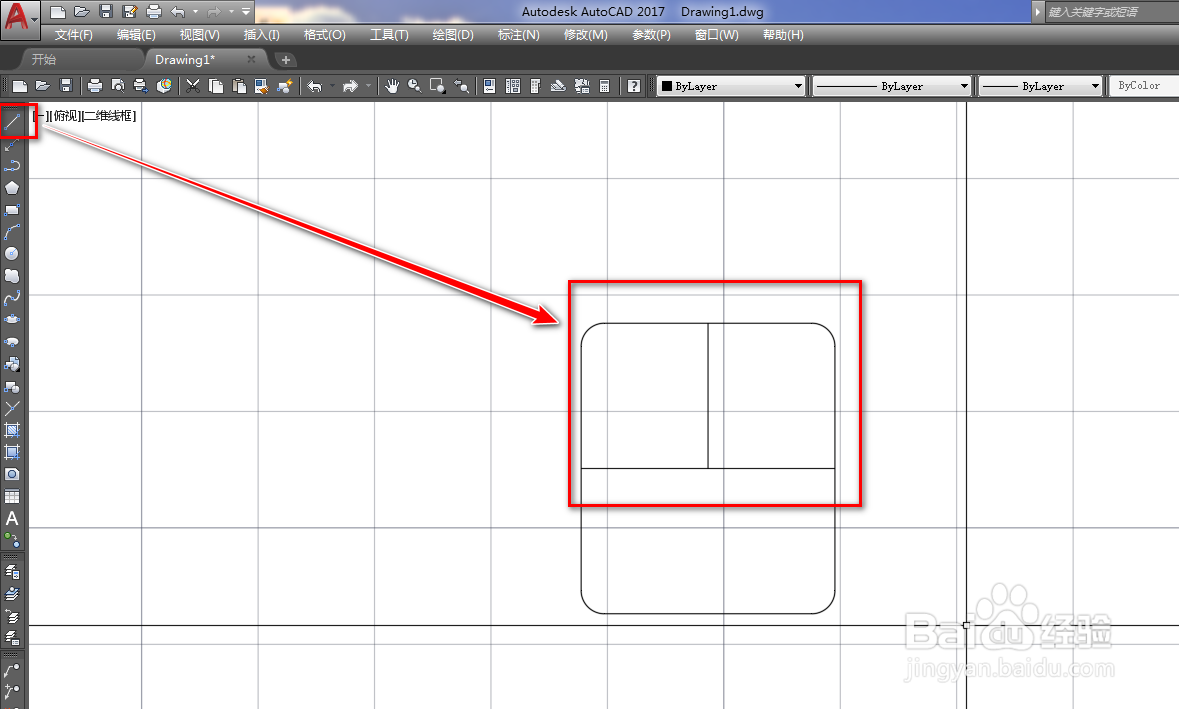The width and height of the screenshot is (1179, 709).
Task: Open the QuickCalc calculator icon
Action: (604, 86)
